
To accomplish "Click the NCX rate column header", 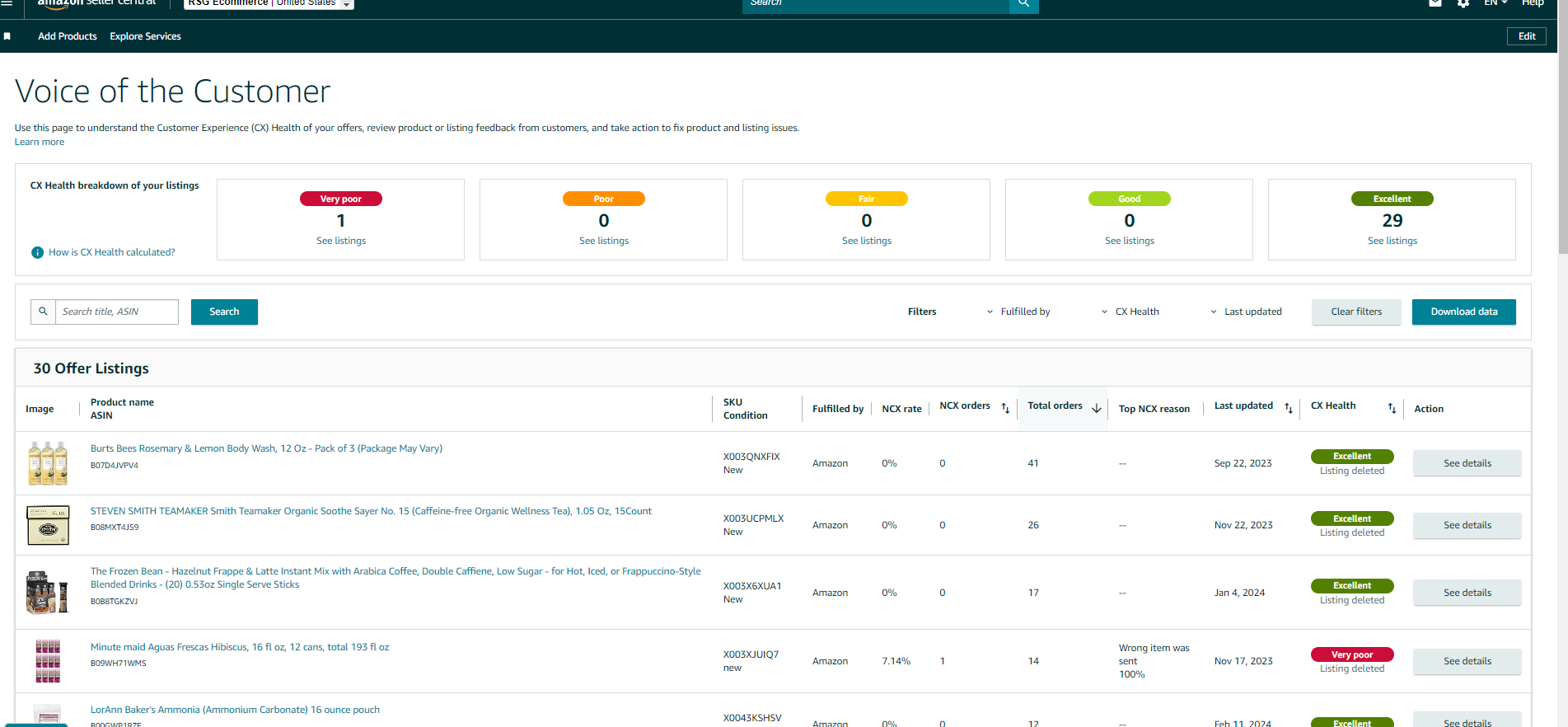I will [902, 409].
